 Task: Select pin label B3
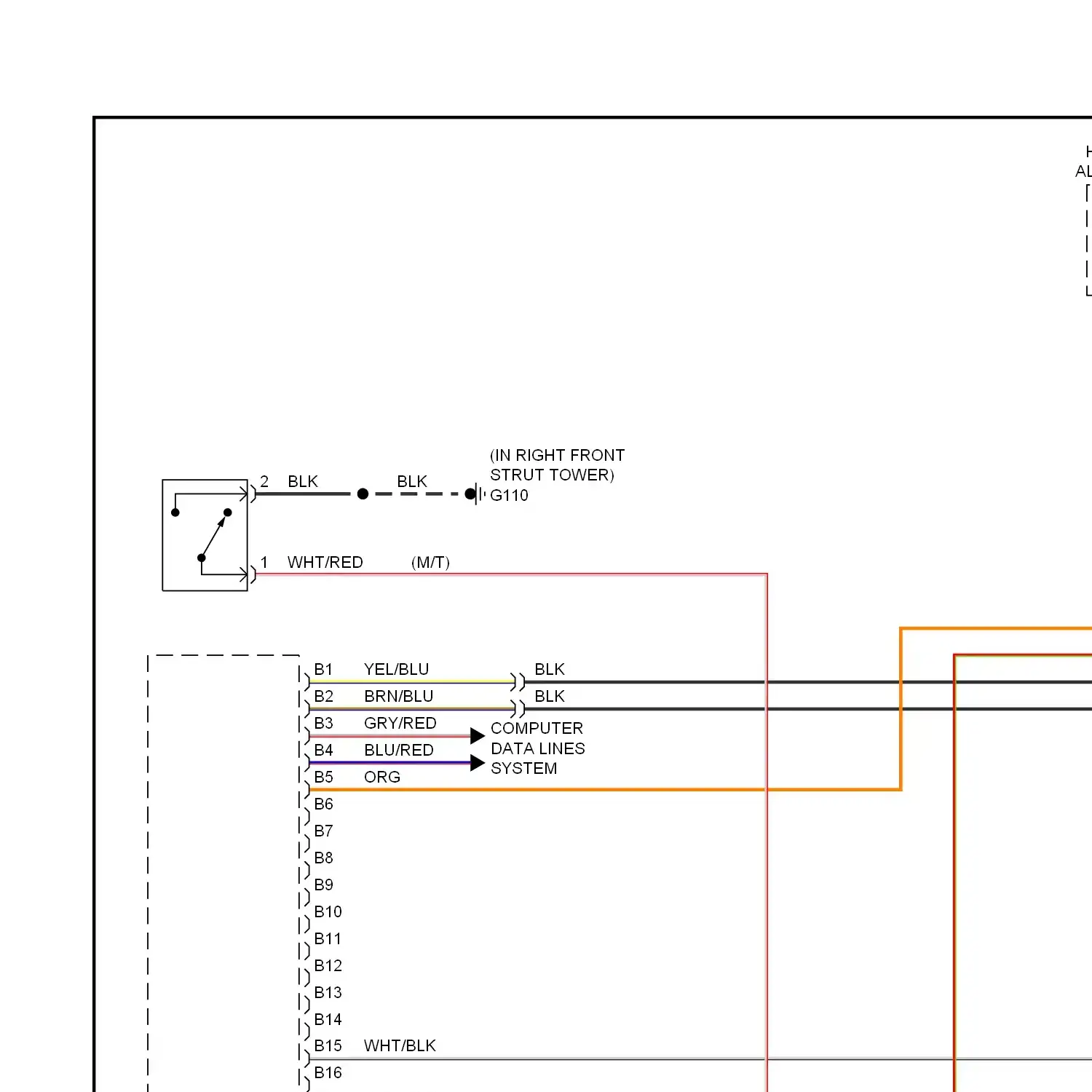click(x=323, y=723)
